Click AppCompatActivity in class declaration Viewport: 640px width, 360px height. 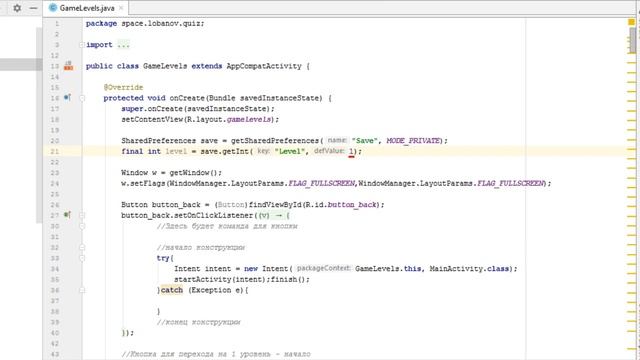[264, 66]
